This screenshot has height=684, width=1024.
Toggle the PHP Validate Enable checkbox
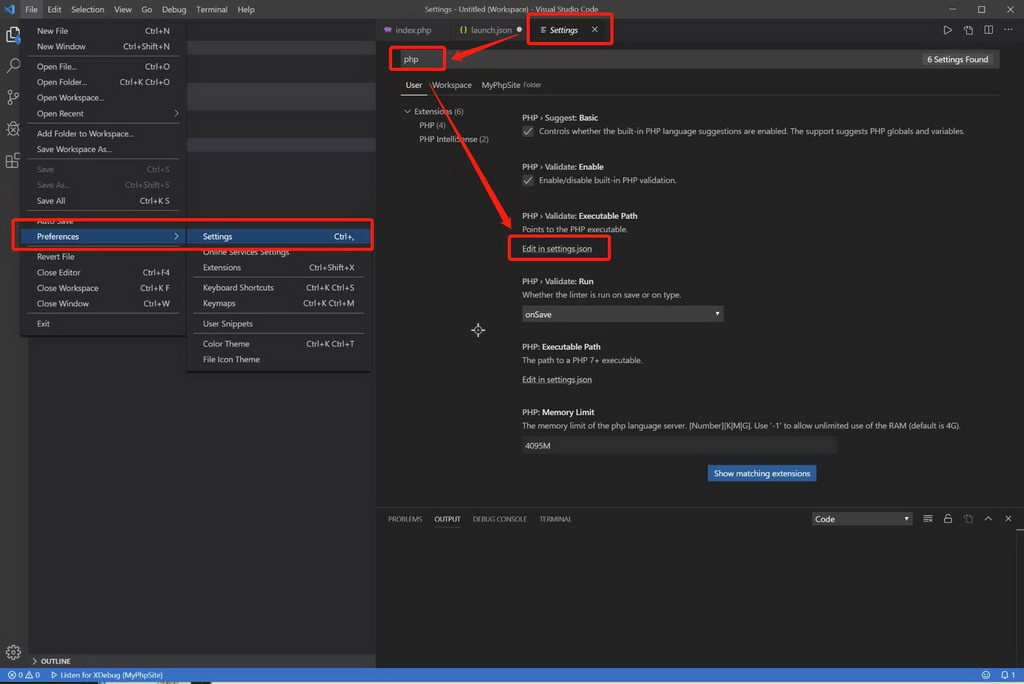tap(528, 180)
